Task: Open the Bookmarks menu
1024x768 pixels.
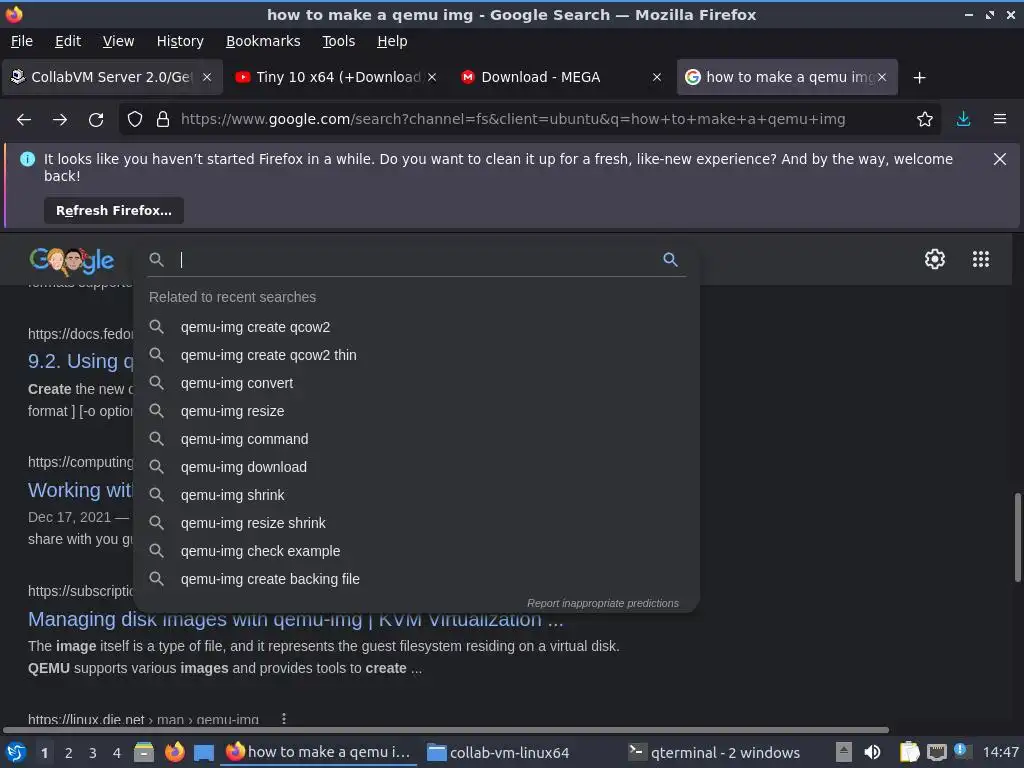Action: pos(263,41)
